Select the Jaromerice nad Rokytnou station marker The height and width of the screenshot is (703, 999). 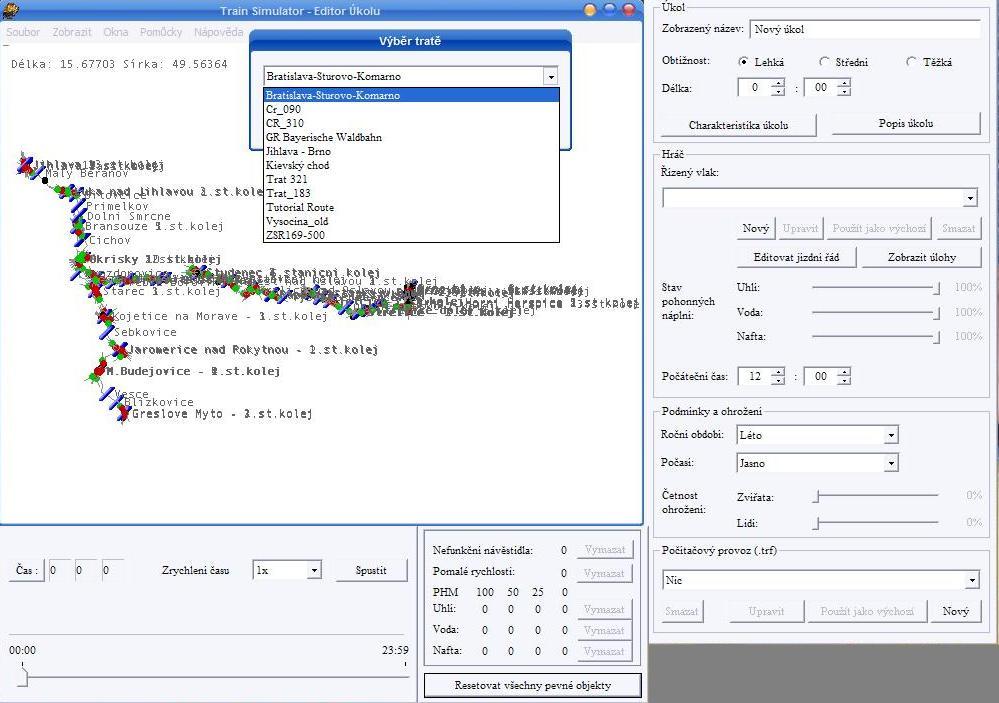click(120, 350)
